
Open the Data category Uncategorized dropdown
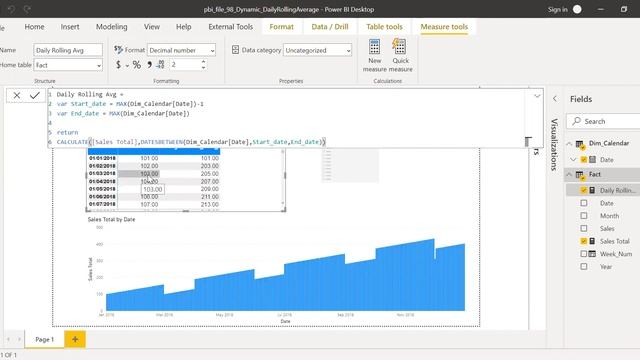(317, 50)
